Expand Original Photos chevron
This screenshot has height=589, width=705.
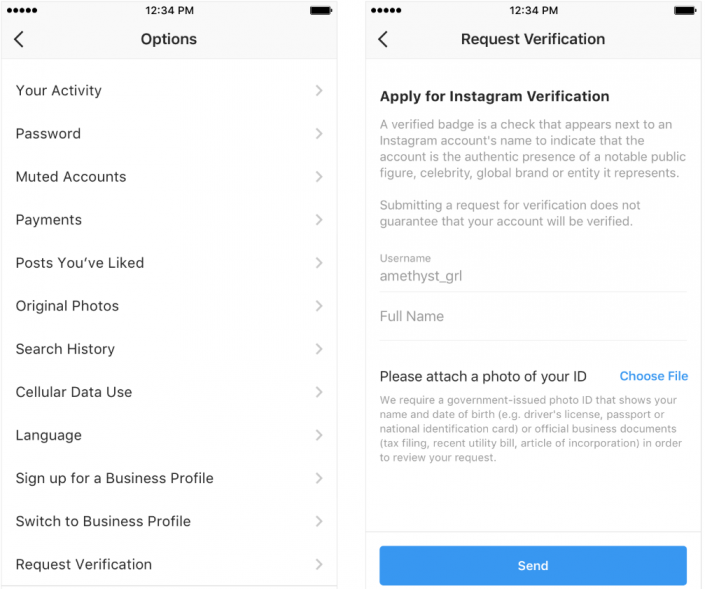[318, 306]
